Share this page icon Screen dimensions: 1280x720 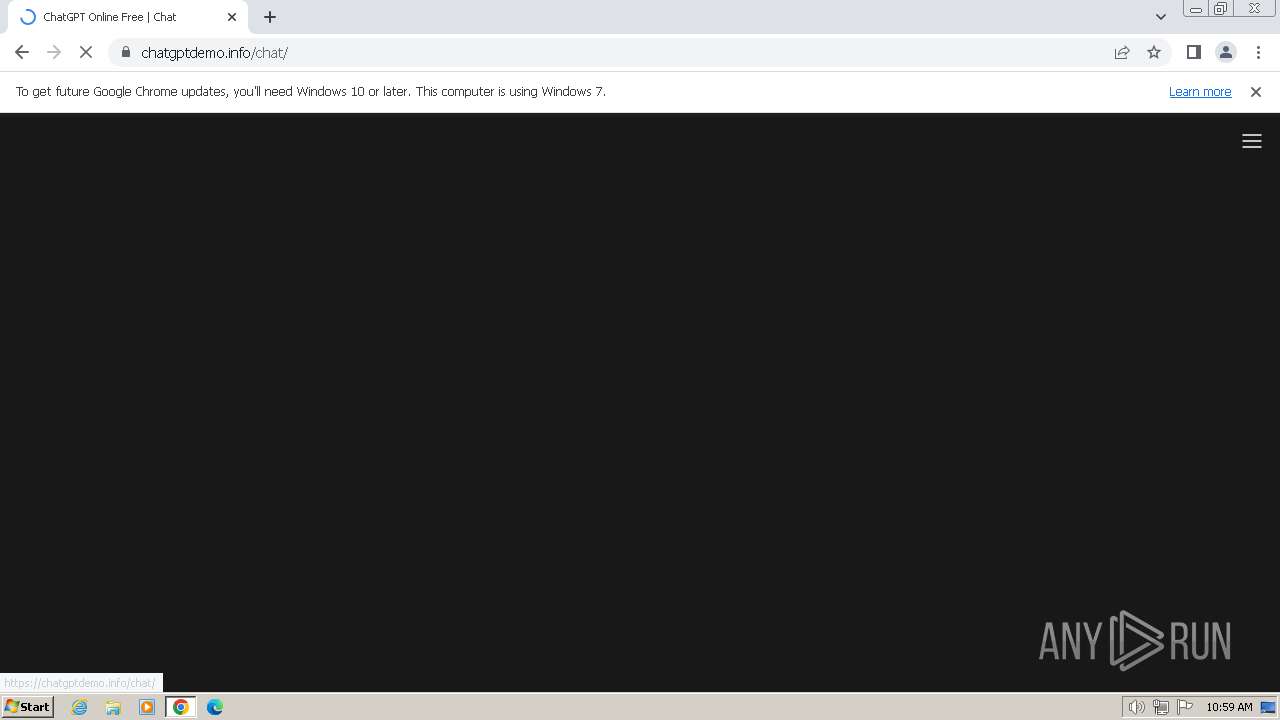tap(1122, 52)
